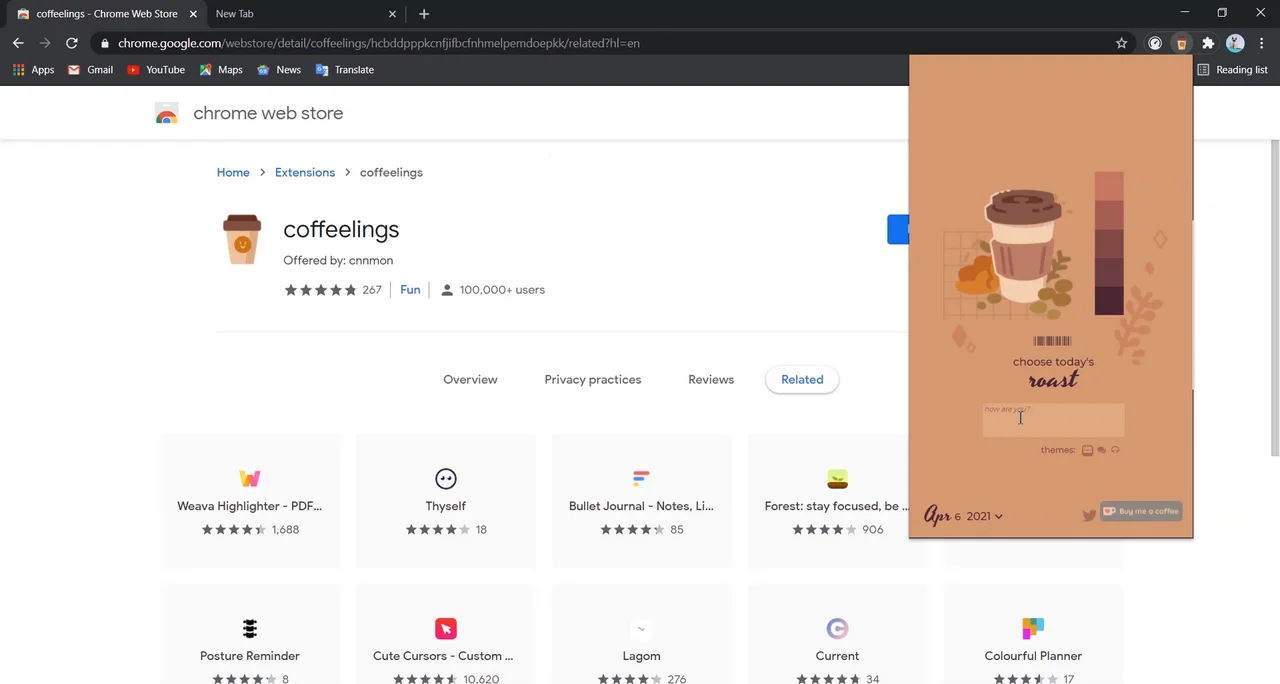Open the Cute Cursors related extension
The width and height of the screenshot is (1280, 684).
click(445, 642)
